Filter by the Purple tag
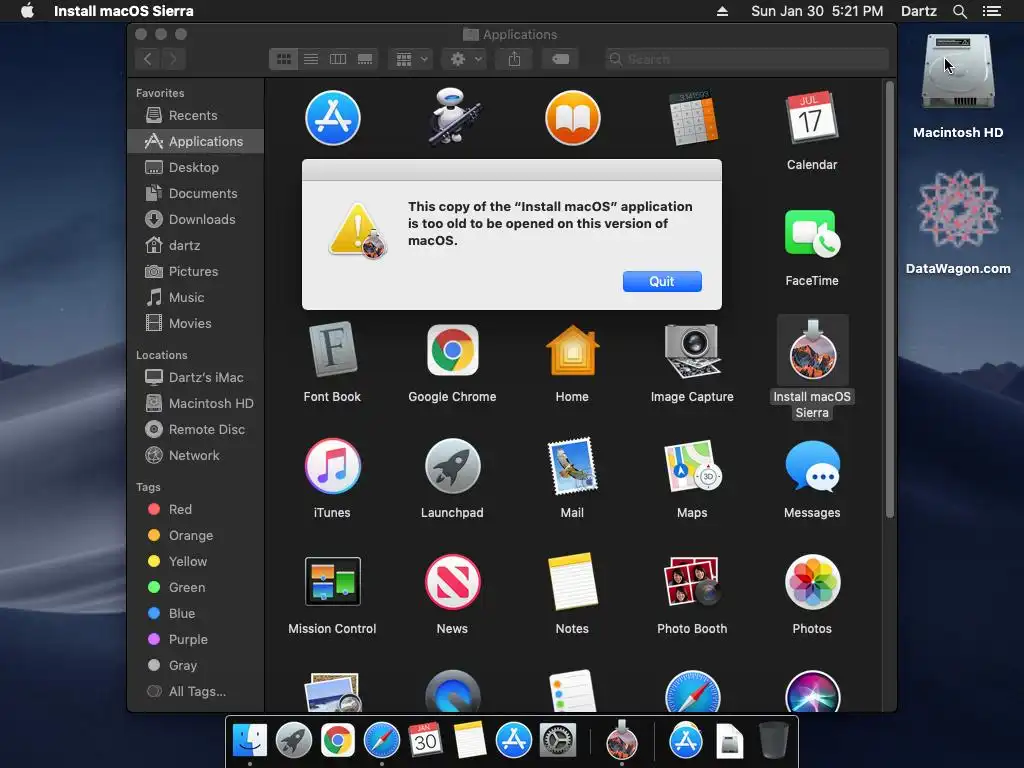 pyautogui.click(x=195, y=639)
